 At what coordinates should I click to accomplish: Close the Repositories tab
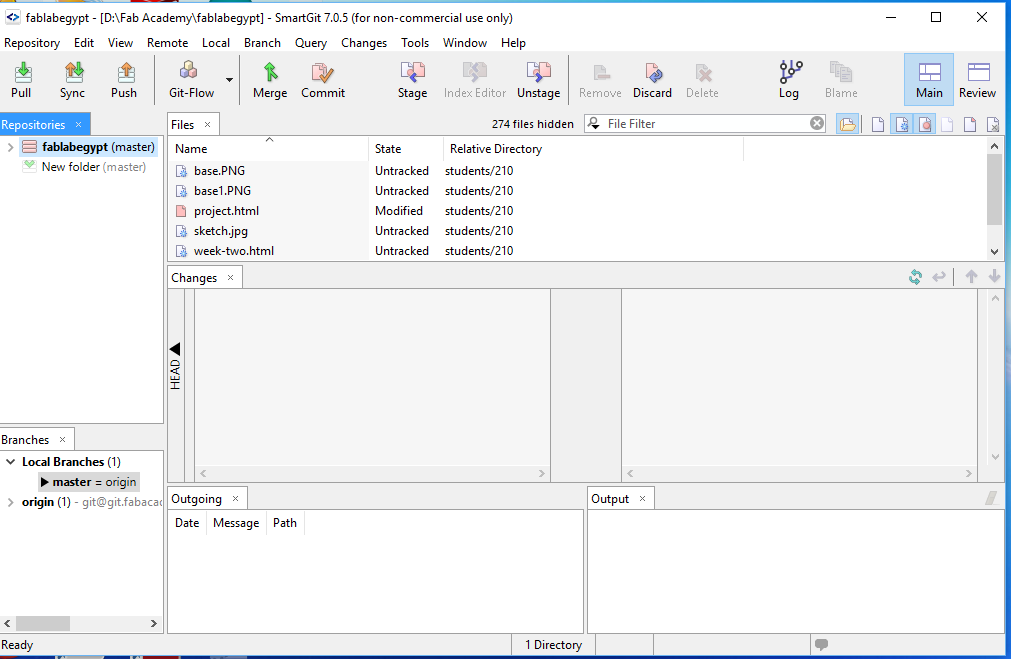coord(79,124)
